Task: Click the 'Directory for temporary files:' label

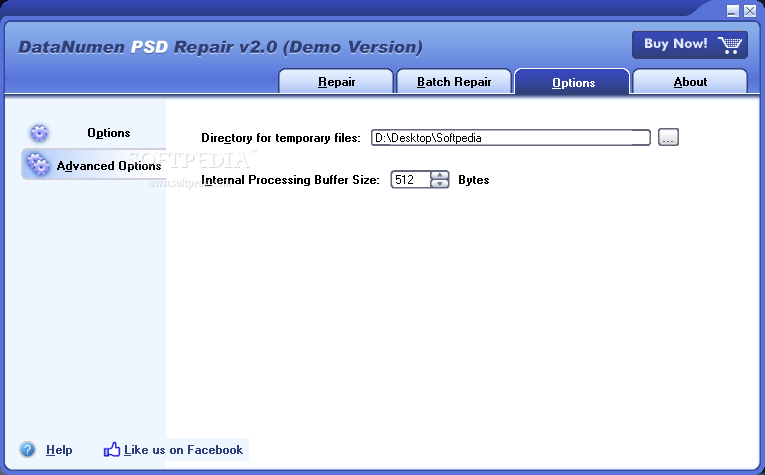Action: (281, 138)
